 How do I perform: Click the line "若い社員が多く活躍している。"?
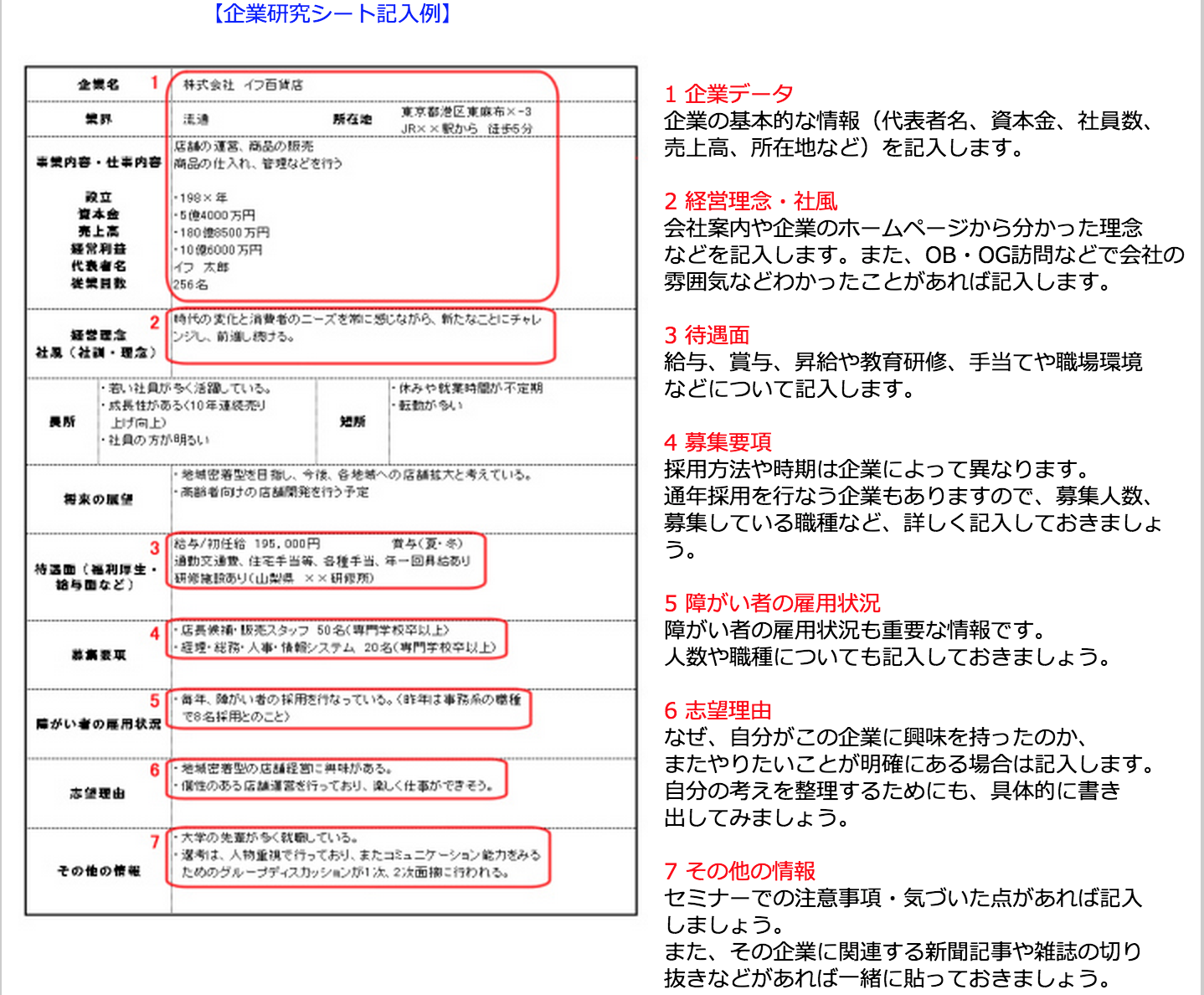tap(187, 388)
